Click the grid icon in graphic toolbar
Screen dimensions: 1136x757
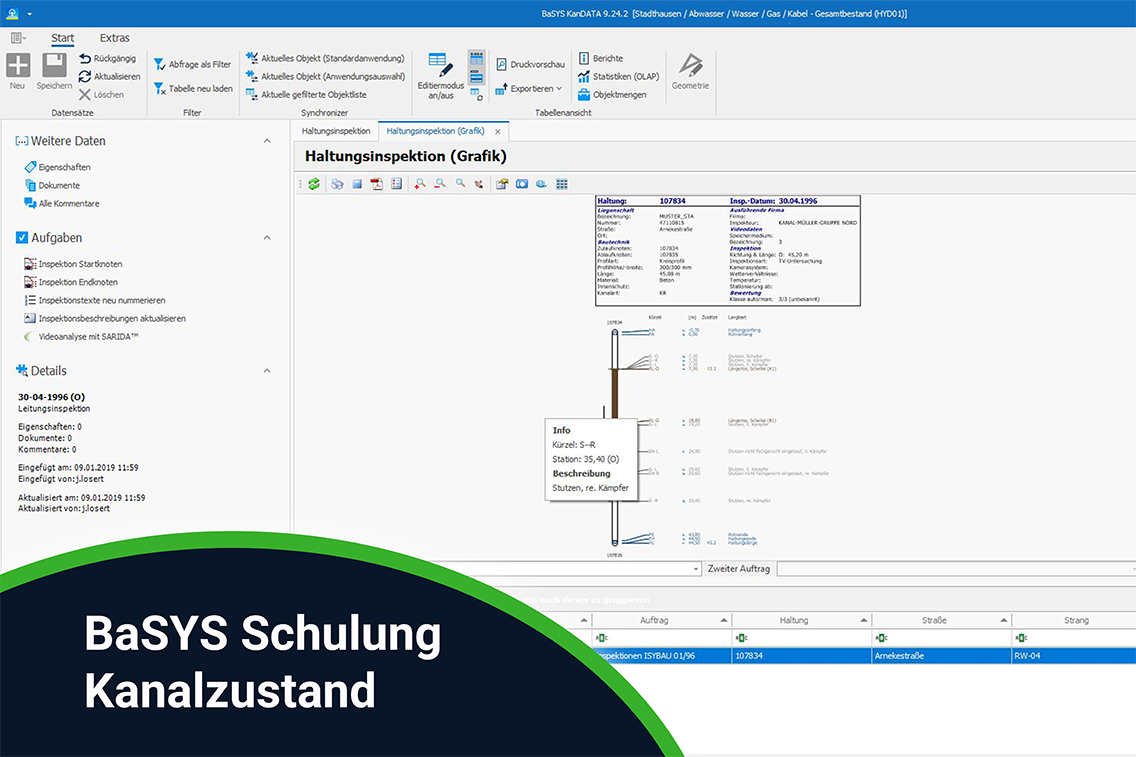pyautogui.click(x=562, y=184)
